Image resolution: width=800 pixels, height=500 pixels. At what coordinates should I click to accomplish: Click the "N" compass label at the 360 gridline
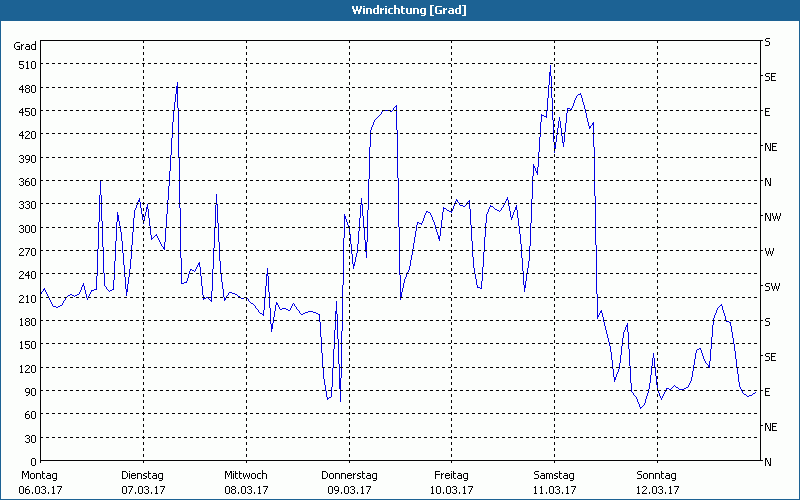[767, 182]
